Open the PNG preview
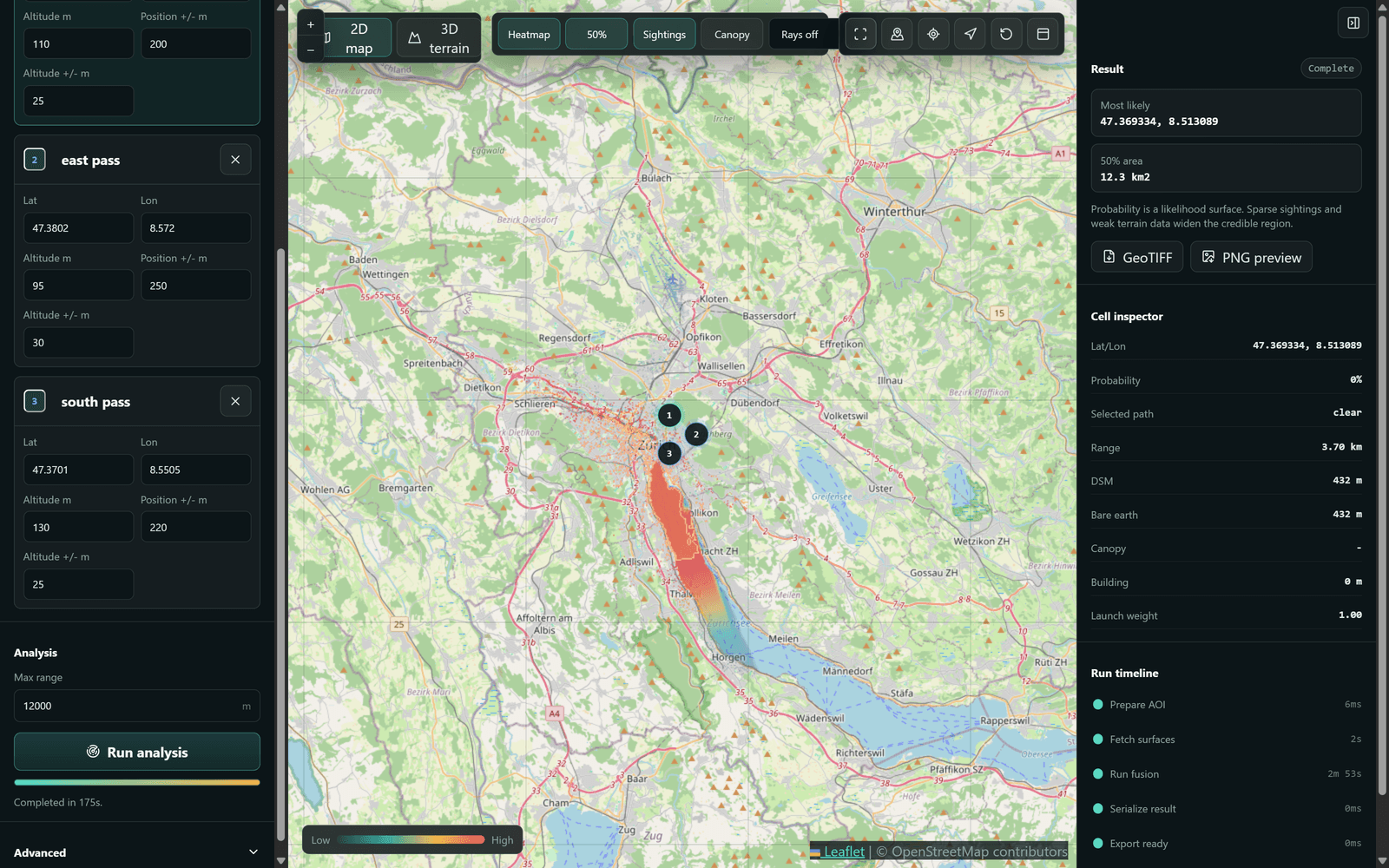The width and height of the screenshot is (1389, 868). click(1251, 257)
